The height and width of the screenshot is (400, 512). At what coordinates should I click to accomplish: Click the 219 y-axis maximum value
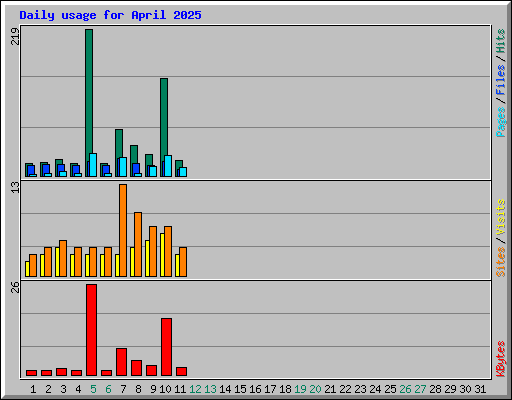pos(15,36)
